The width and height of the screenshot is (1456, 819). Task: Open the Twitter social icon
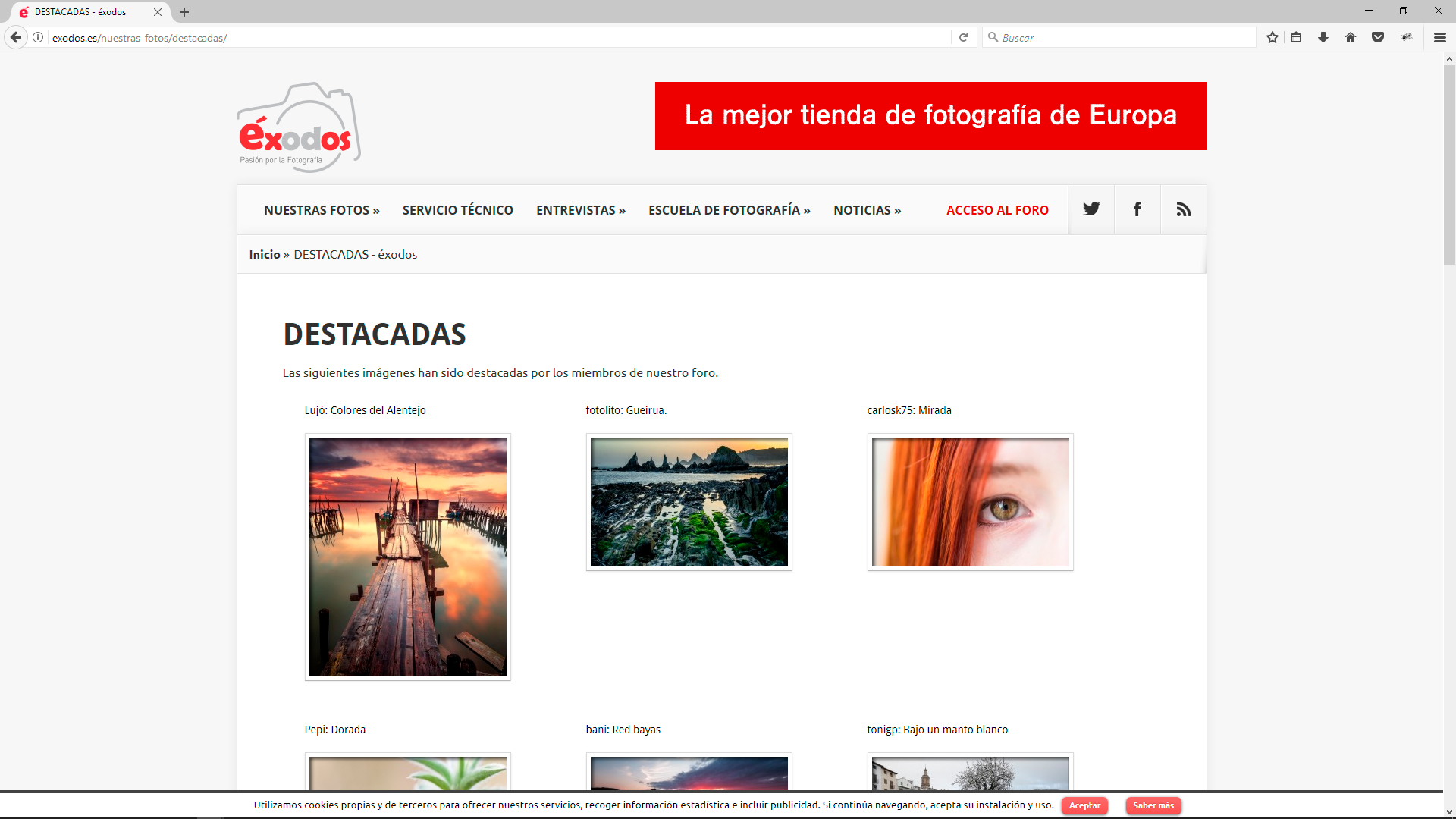pyautogui.click(x=1091, y=209)
